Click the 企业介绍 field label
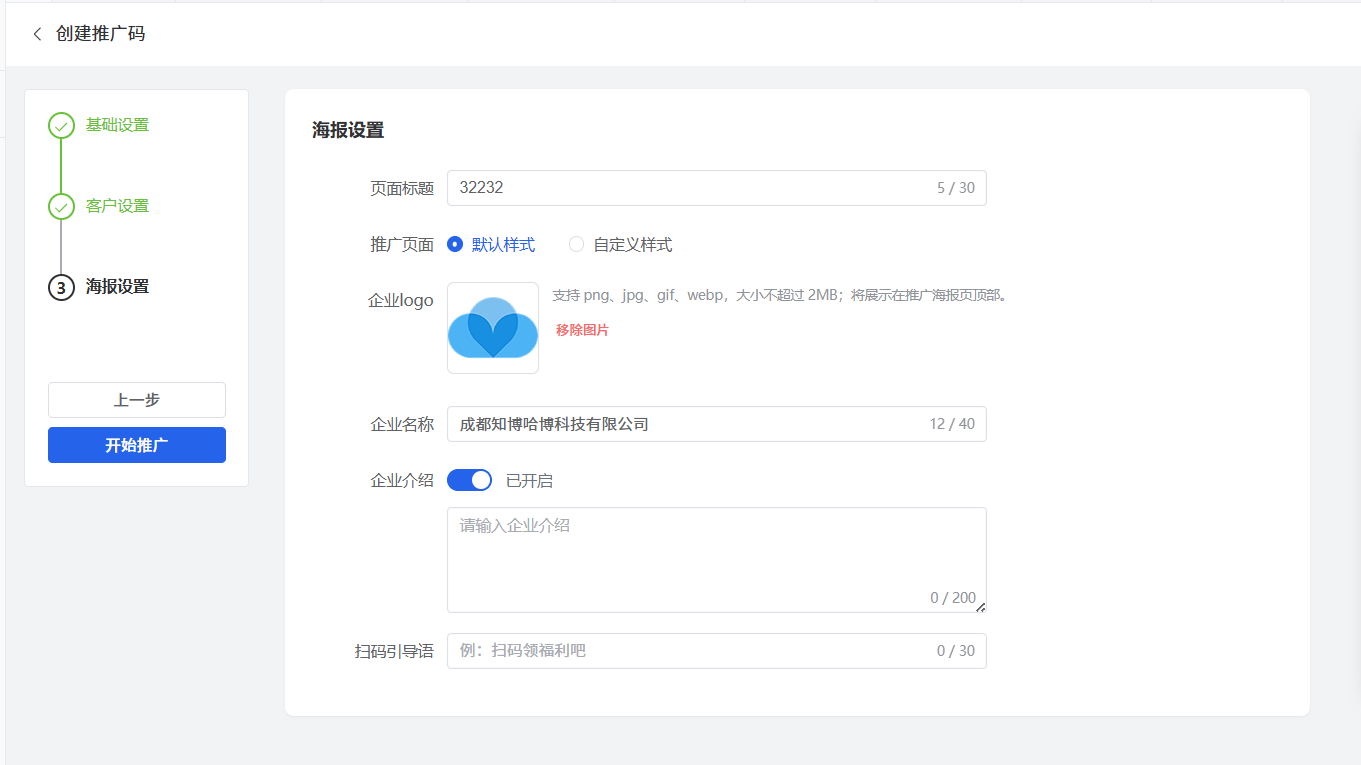This screenshot has height=765, width=1361. tap(402, 480)
